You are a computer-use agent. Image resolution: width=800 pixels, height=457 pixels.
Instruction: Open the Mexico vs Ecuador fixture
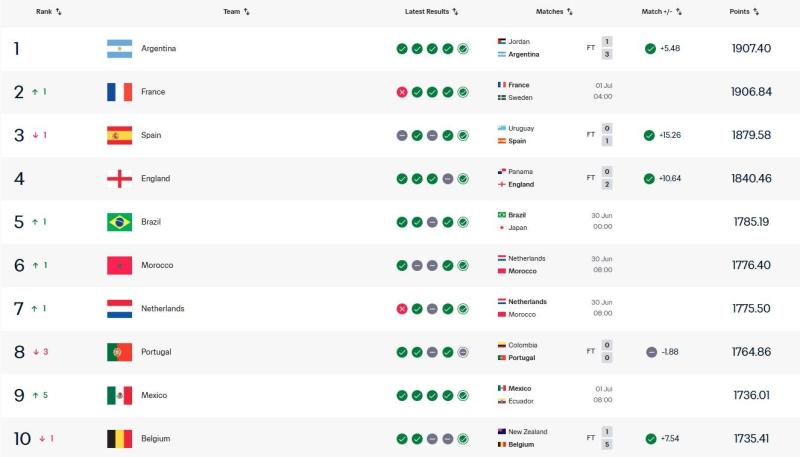coord(555,395)
